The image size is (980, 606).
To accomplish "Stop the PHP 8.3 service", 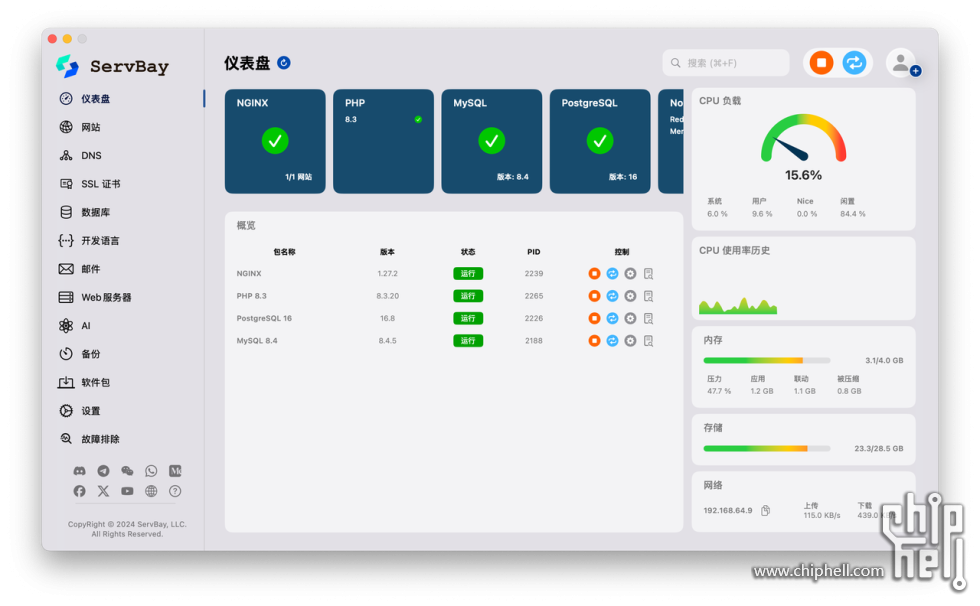I will click(x=594, y=296).
